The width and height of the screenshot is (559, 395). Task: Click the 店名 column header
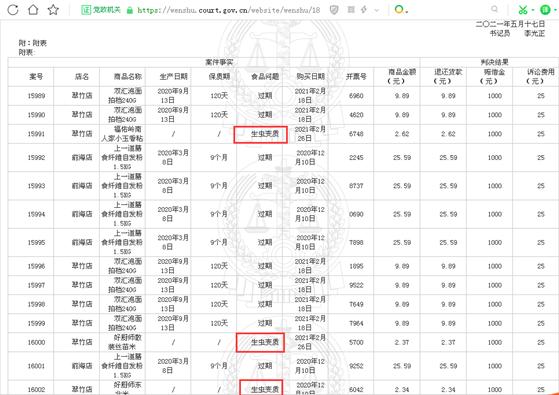pos(82,76)
